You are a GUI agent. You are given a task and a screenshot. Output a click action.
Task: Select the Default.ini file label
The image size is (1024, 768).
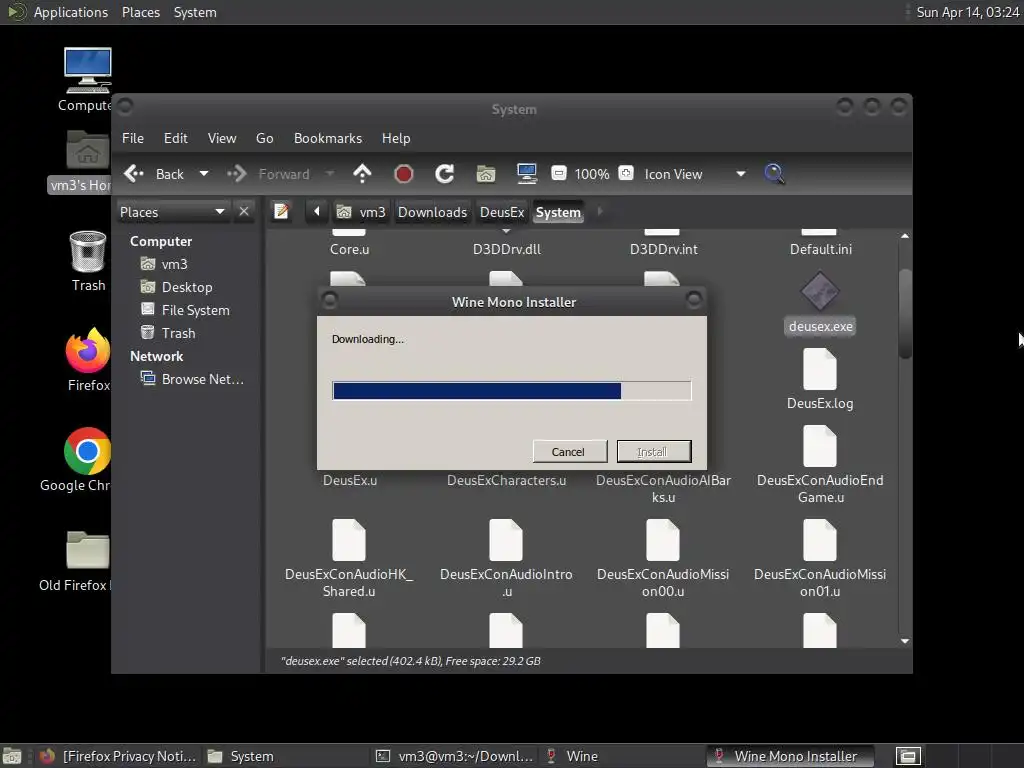(820, 249)
